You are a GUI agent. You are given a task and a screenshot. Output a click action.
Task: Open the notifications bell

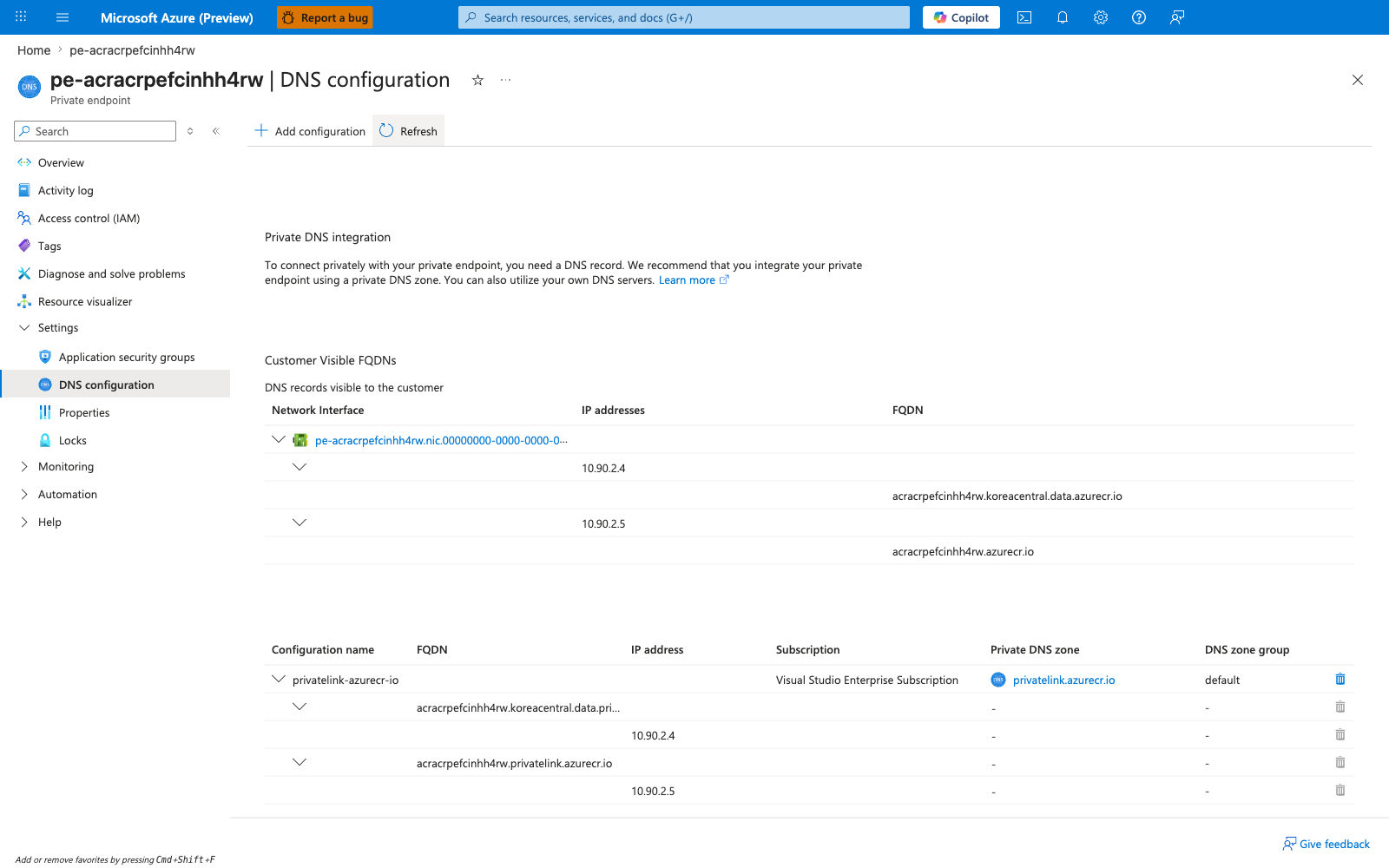[1063, 17]
